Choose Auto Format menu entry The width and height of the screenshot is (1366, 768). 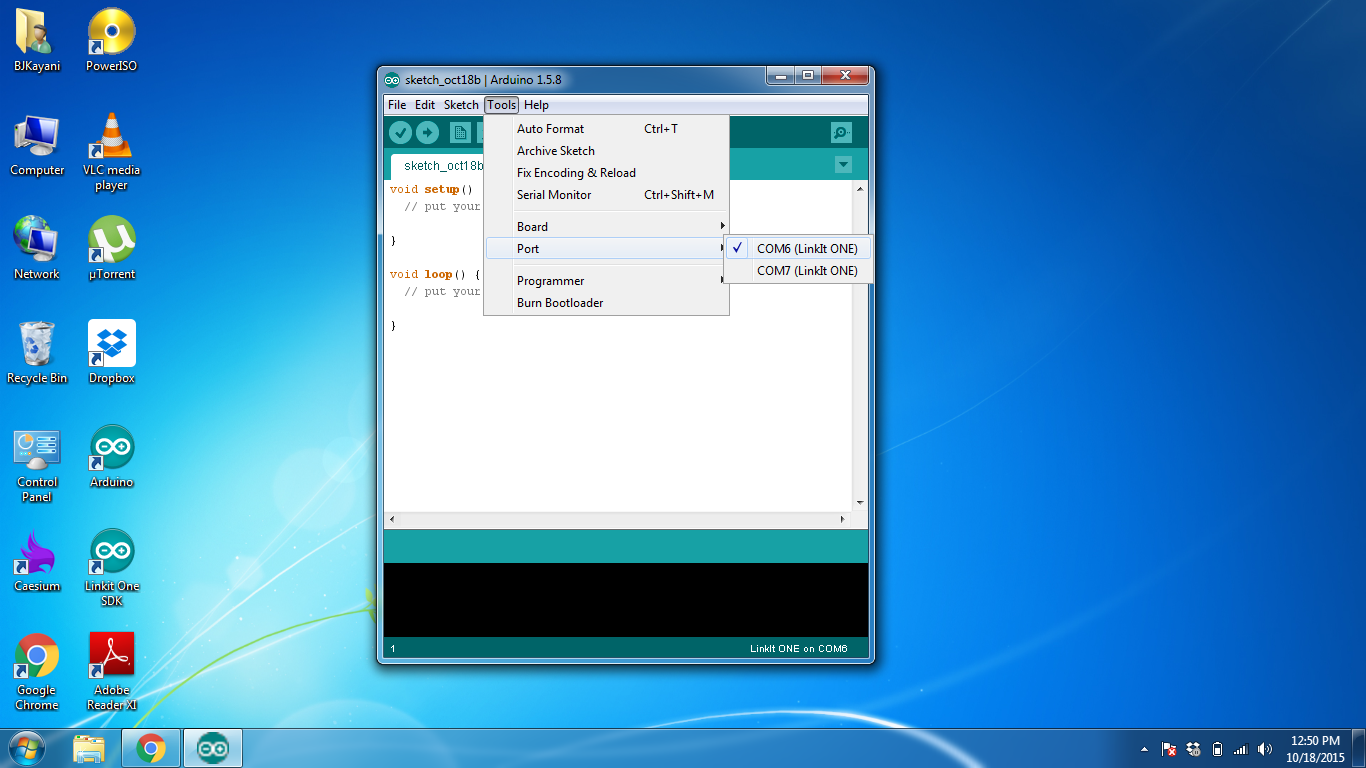(607, 129)
